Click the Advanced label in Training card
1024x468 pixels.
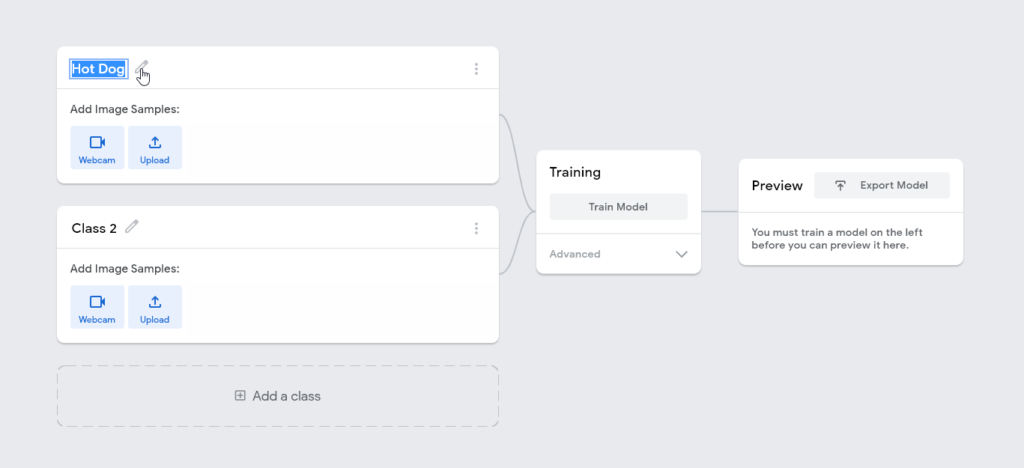575,254
